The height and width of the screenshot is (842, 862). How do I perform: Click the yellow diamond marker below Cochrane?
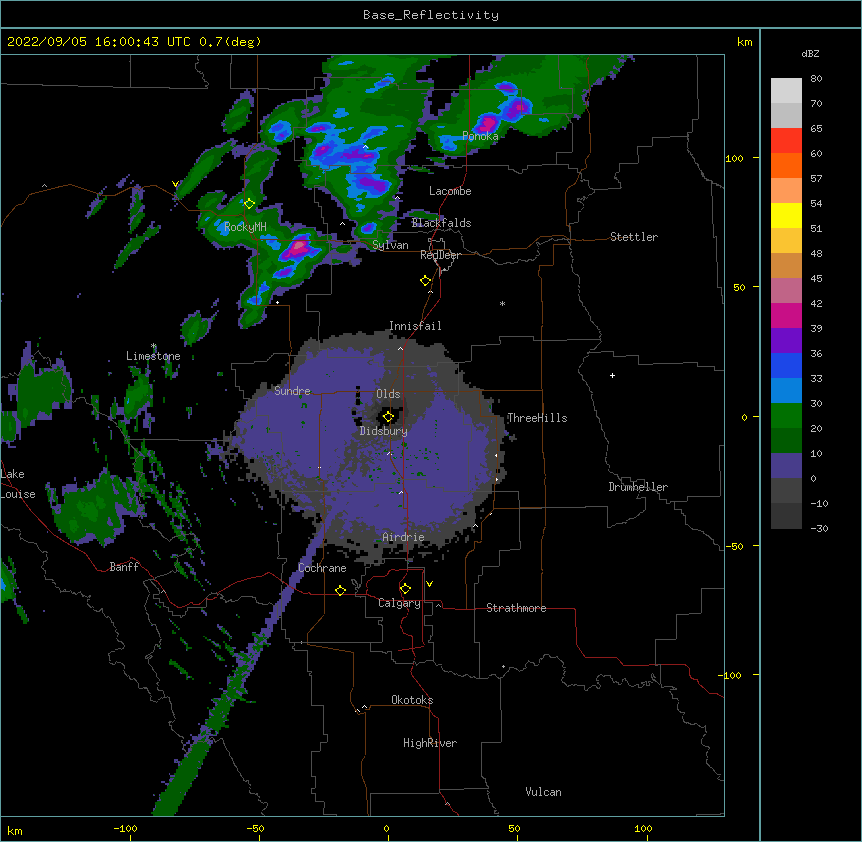click(x=340, y=590)
